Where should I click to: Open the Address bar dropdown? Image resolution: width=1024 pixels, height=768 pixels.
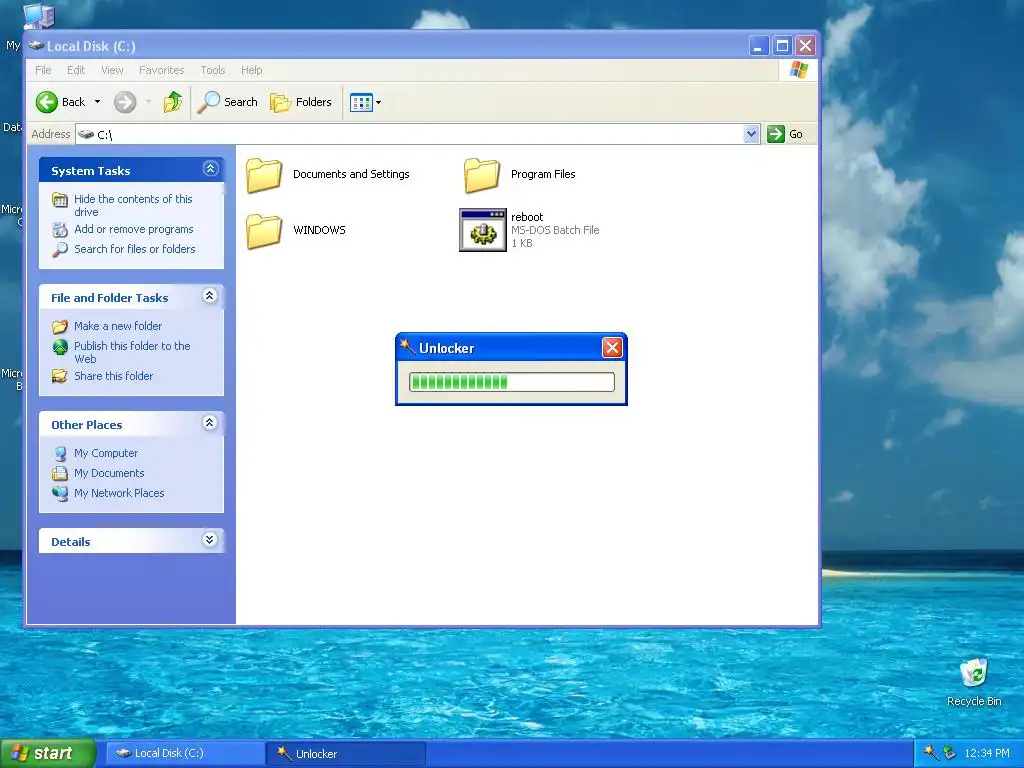pos(751,134)
